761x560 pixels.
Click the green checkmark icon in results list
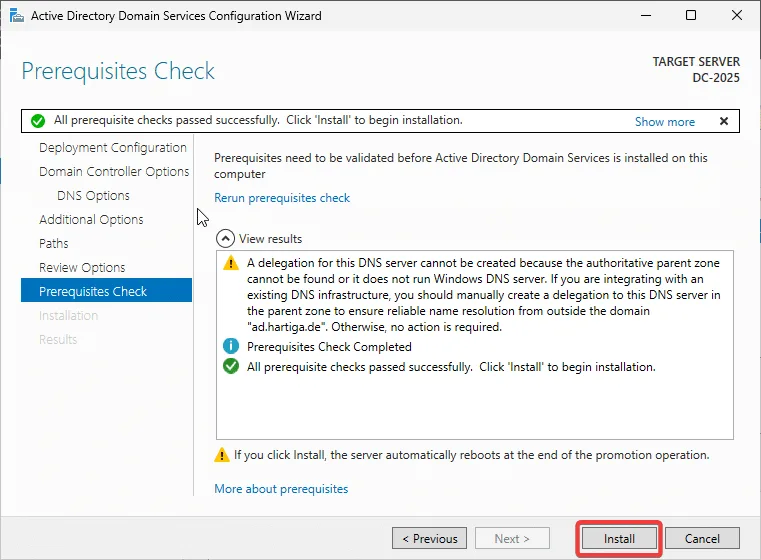[231, 367]
